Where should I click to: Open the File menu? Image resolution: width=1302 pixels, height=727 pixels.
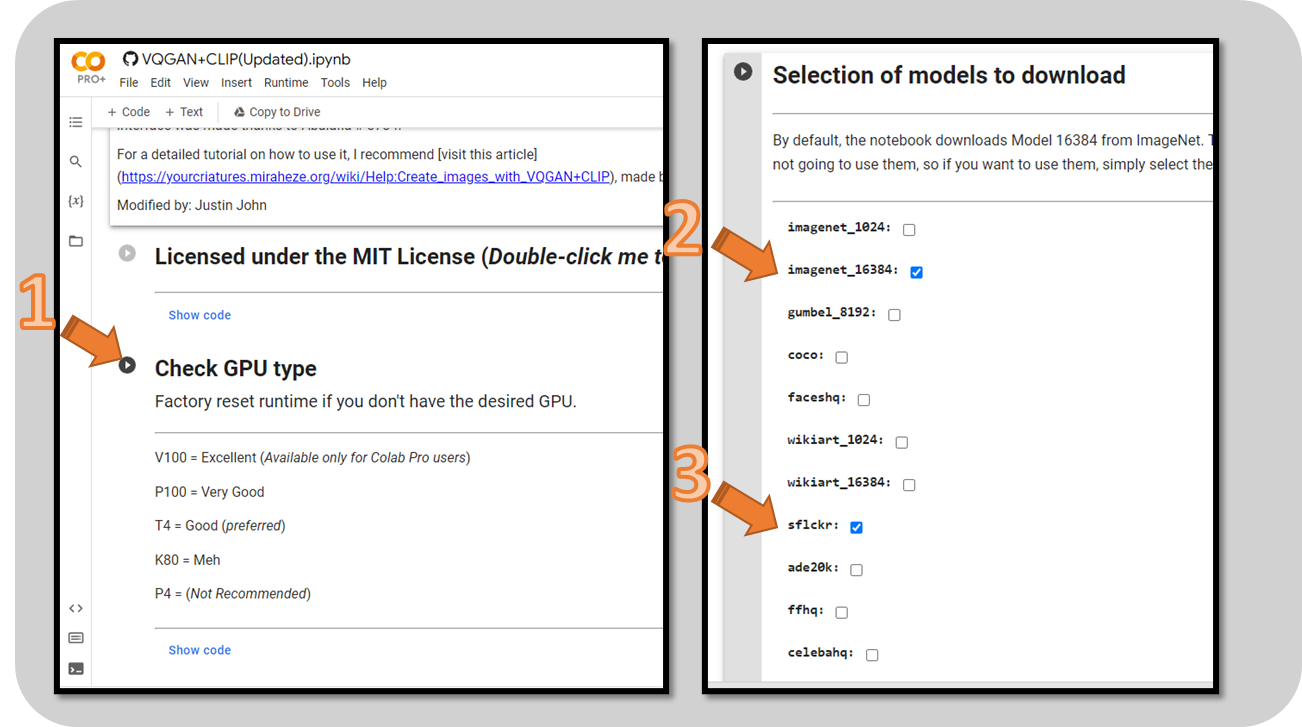pos(129,83)
